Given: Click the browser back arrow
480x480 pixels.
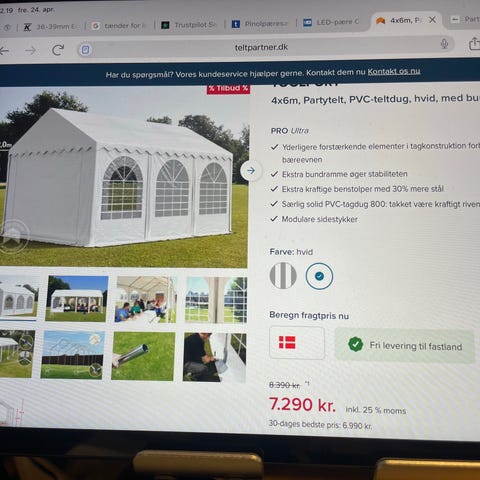Looking at the screenshot, I should [4, 51].
